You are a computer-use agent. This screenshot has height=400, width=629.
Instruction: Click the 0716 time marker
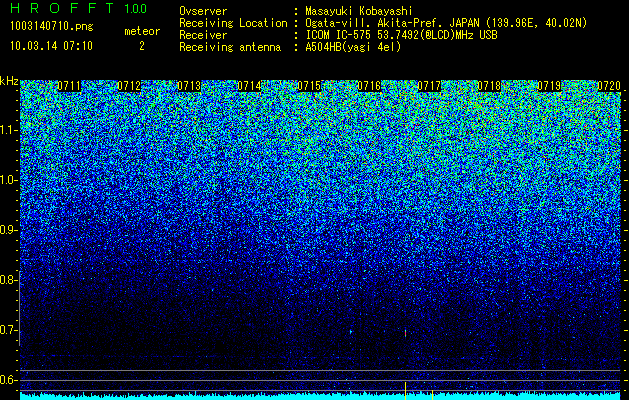369,86
